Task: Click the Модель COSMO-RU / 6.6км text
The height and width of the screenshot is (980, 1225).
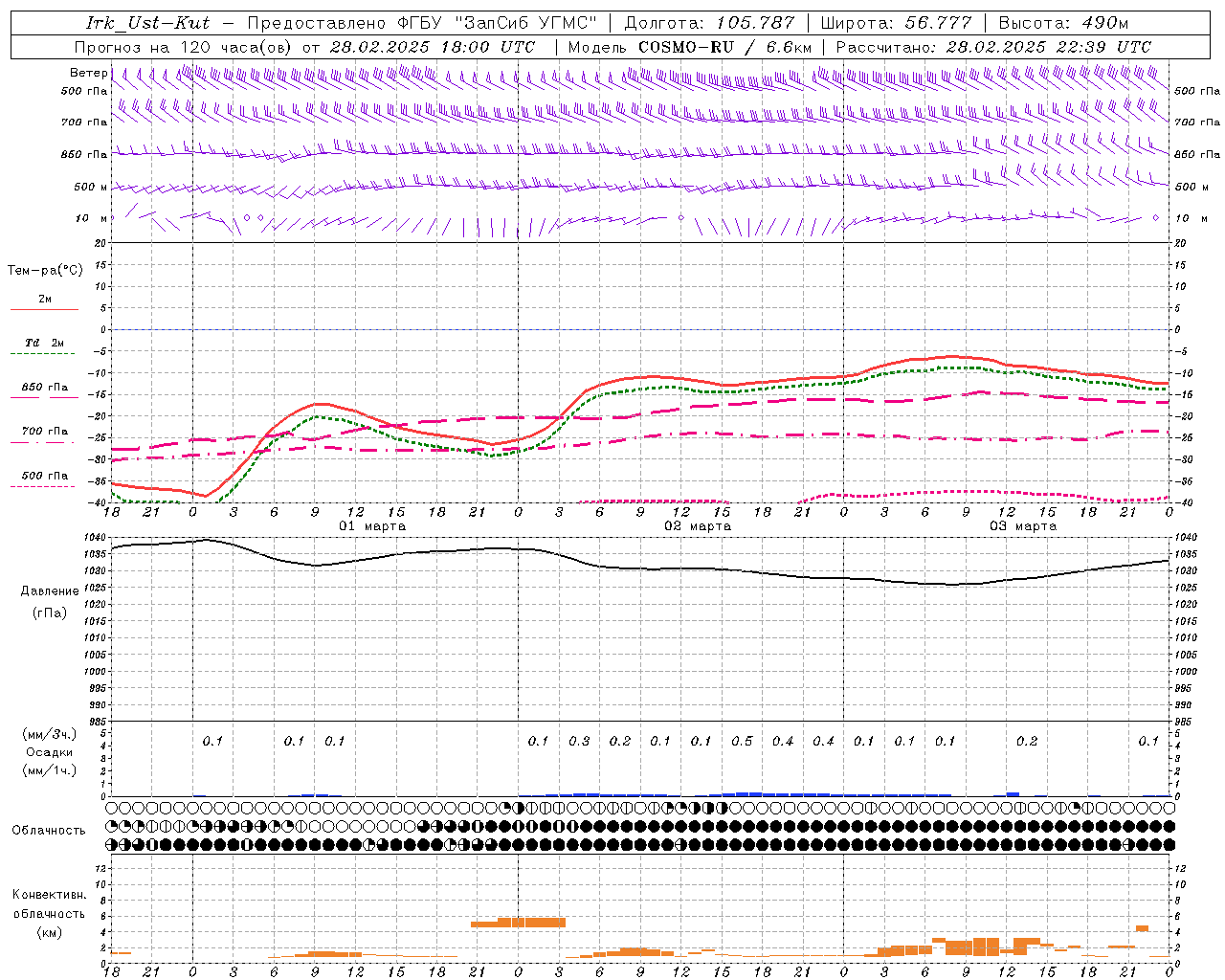Action: pyautogui.click(x=689, y=47)
